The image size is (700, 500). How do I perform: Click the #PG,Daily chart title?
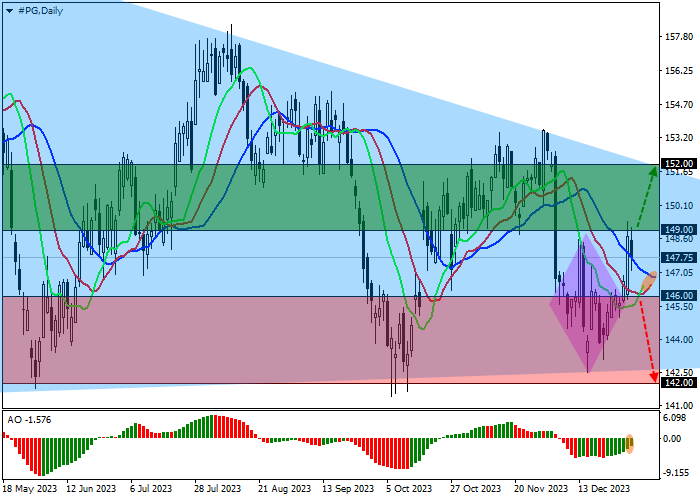point(40,11)
